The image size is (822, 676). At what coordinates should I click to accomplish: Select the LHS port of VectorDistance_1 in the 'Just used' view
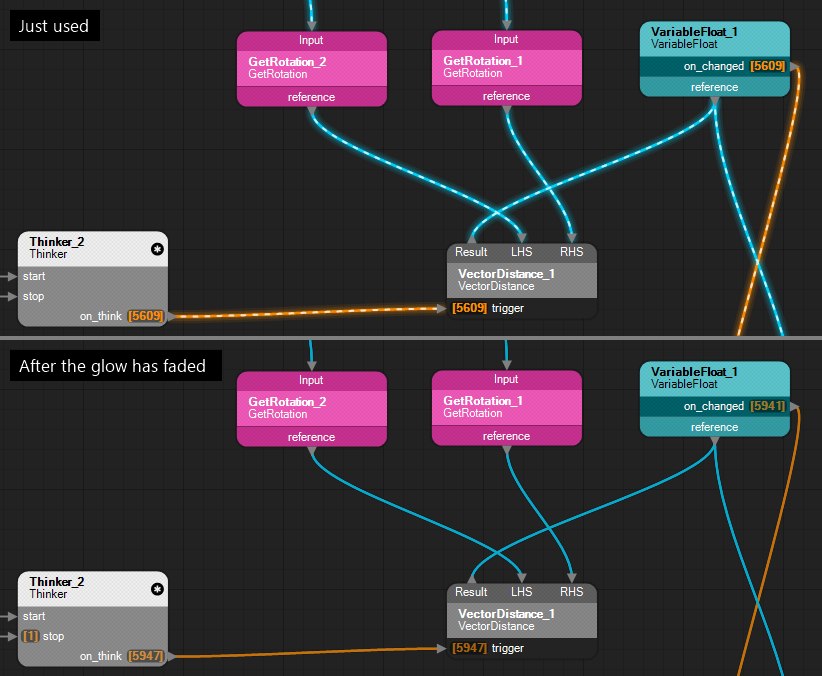pos(522,252)
